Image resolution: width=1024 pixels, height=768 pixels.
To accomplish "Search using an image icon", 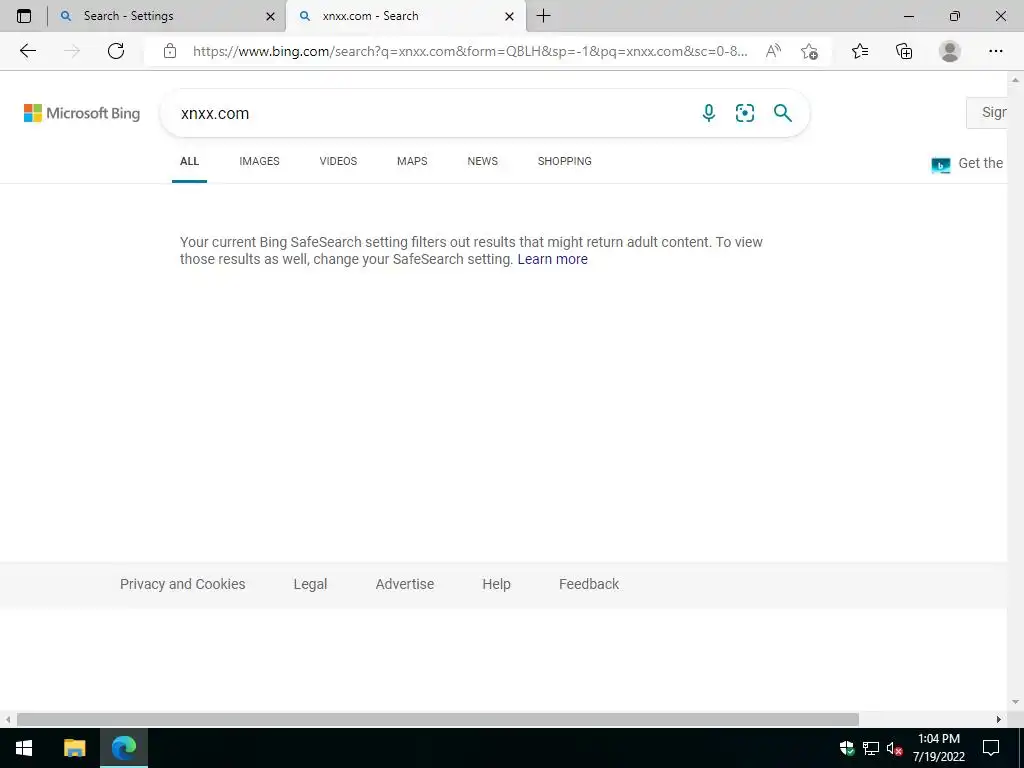I will click(745, 113).
